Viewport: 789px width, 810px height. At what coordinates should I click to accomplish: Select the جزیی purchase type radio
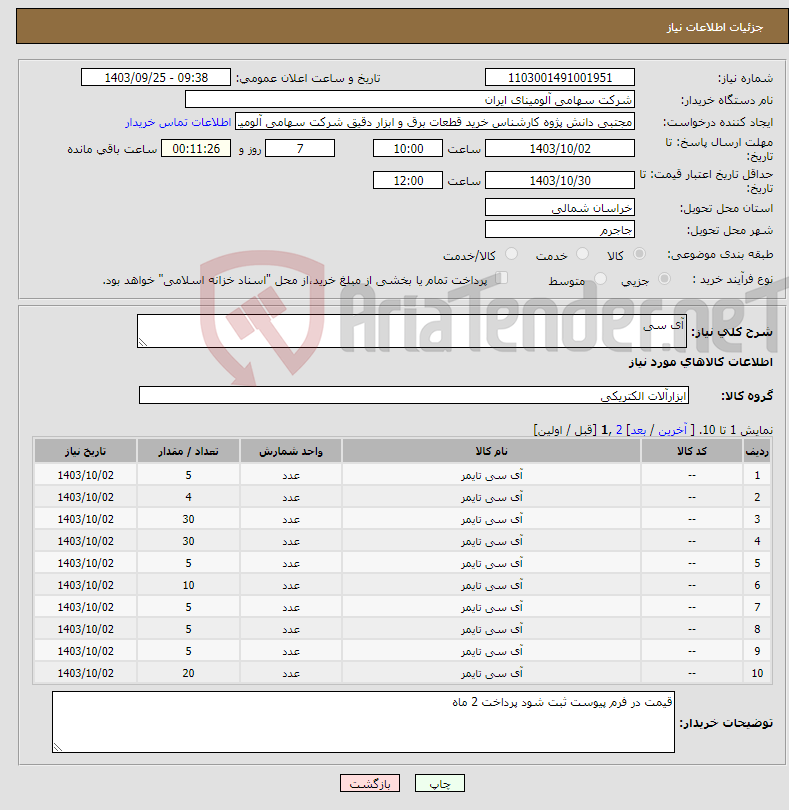pos(664,279)
